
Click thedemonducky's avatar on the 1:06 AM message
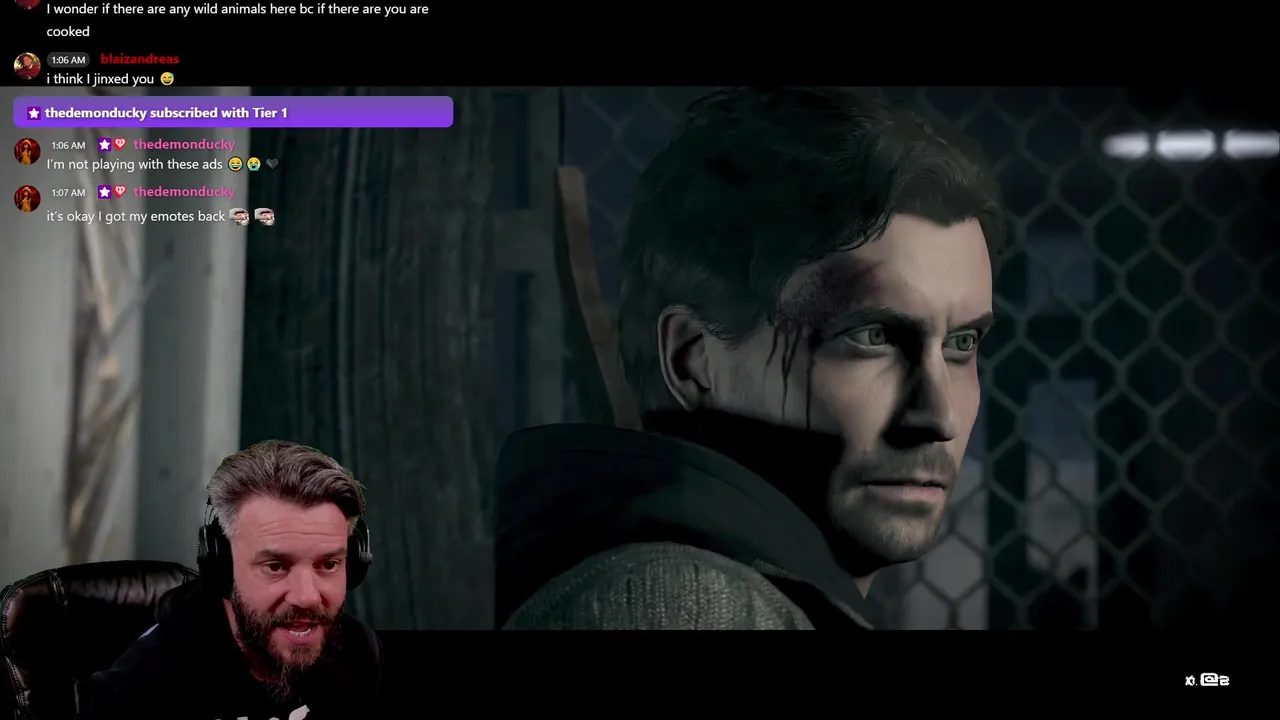(27, 151)
